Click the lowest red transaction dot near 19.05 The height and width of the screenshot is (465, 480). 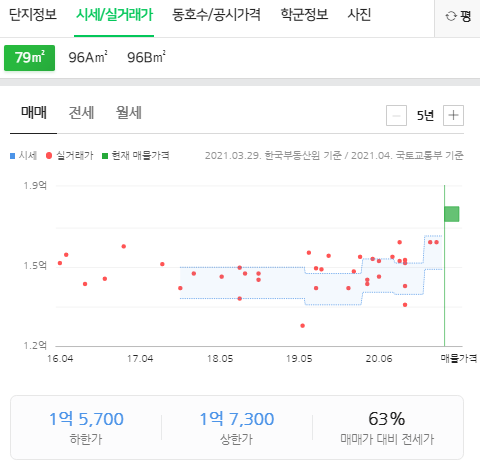coord(302,326)
